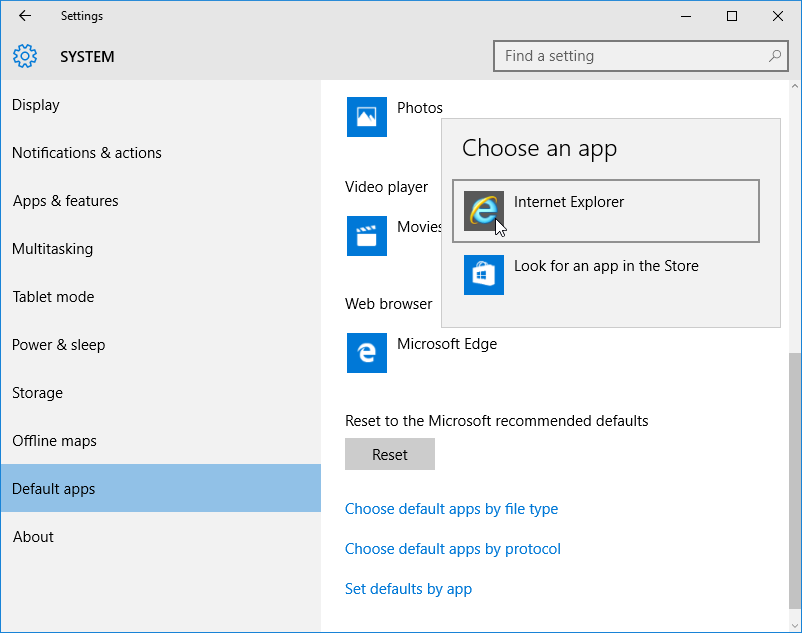Open the About page

click(x=161, y=536)
